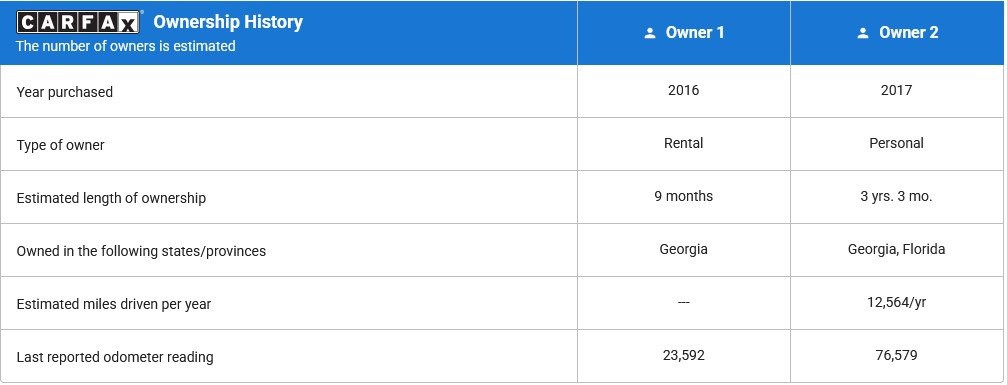This screenshot has width=1007, height=385.
Task: Click the Year purchased row label
Action: (65, 92)
